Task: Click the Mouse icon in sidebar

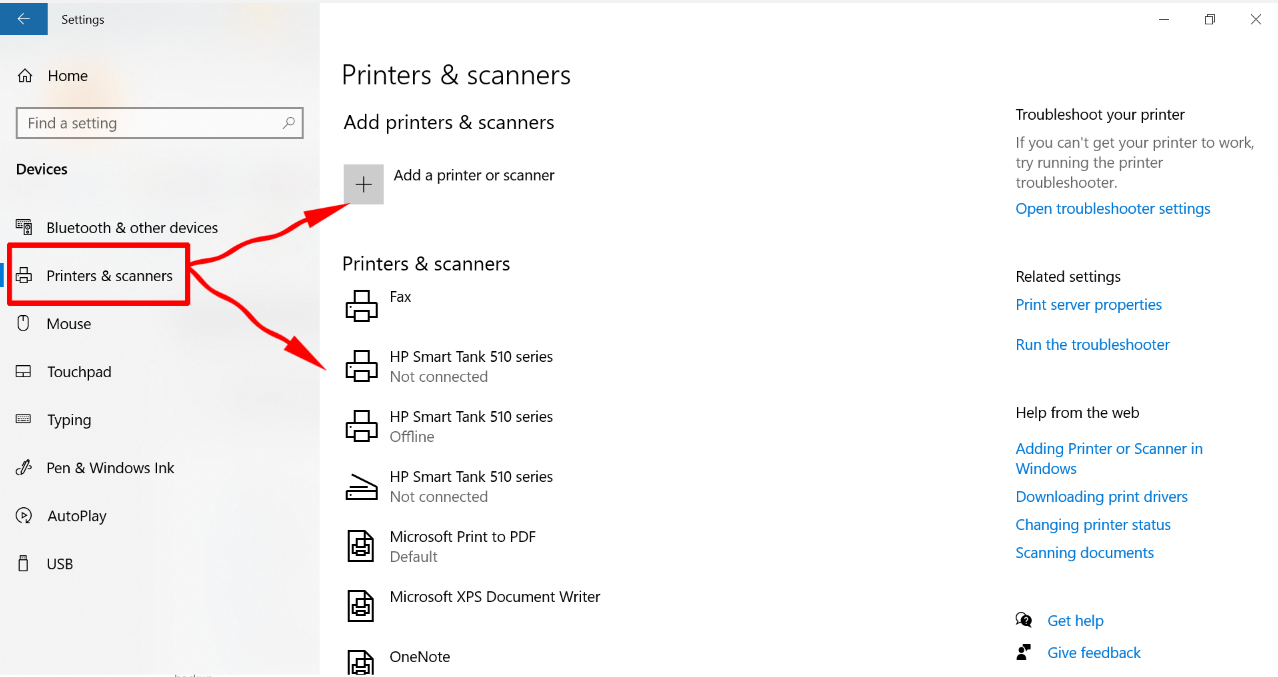Action: click(x=24, y=324)
